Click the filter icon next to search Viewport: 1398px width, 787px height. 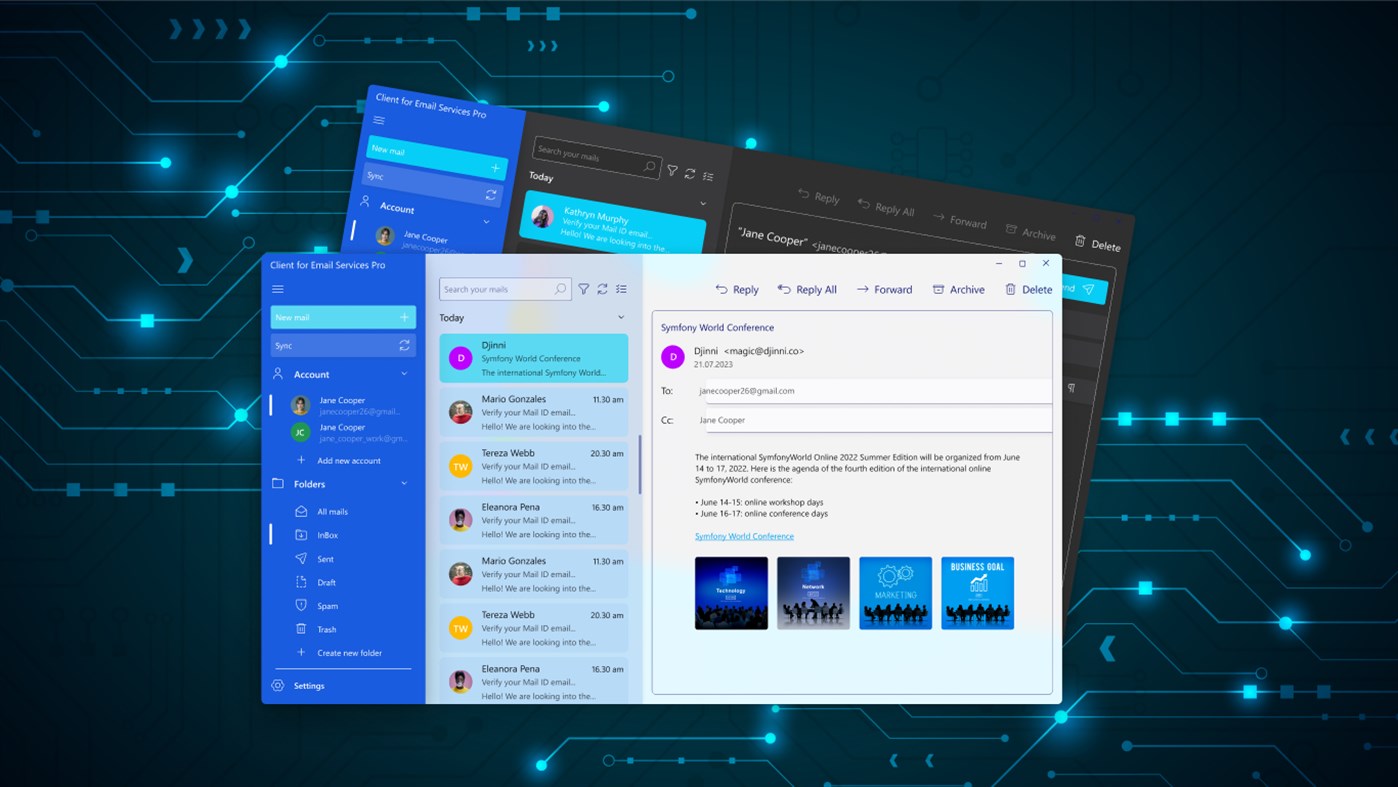[584, 288]
